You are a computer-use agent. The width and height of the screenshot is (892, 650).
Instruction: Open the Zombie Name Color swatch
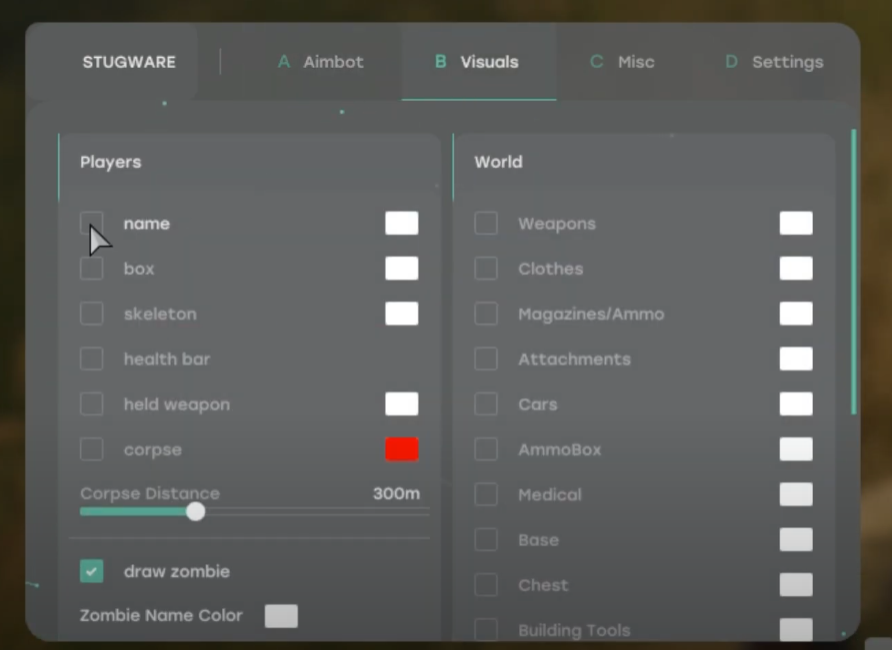(x=281, y=616)
